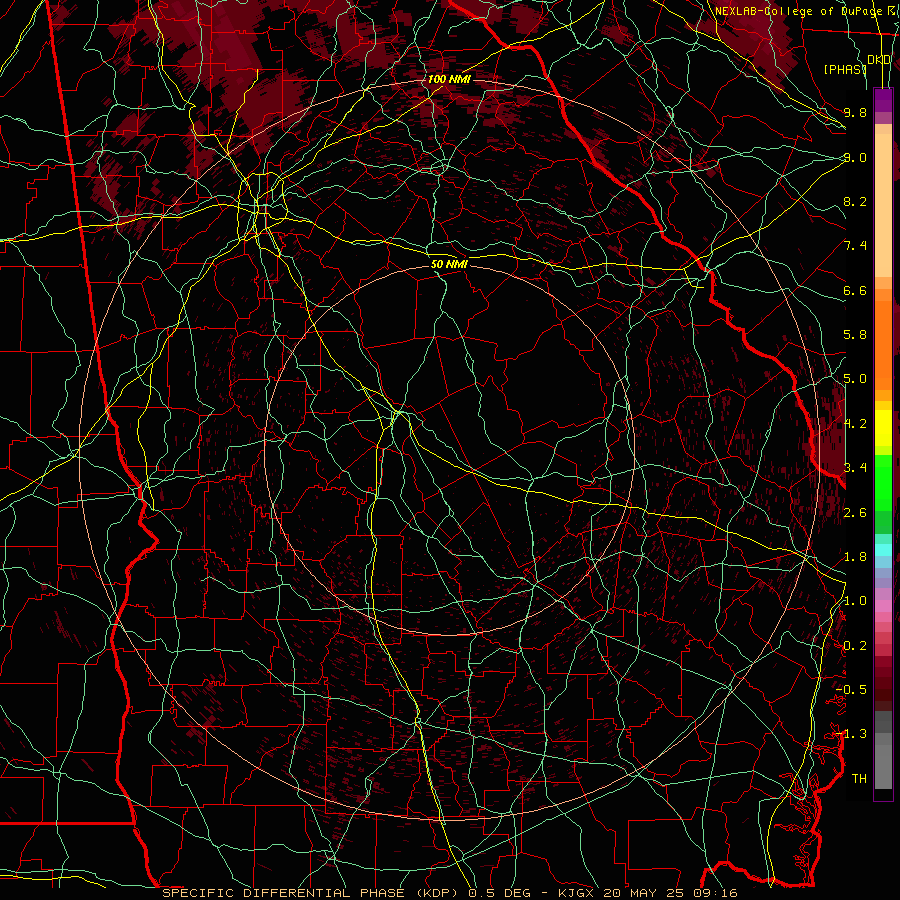Viewport: 900px width, 900px height.
Task: Click the 'TH' threshold label on the scale
Action: [859, 779]
